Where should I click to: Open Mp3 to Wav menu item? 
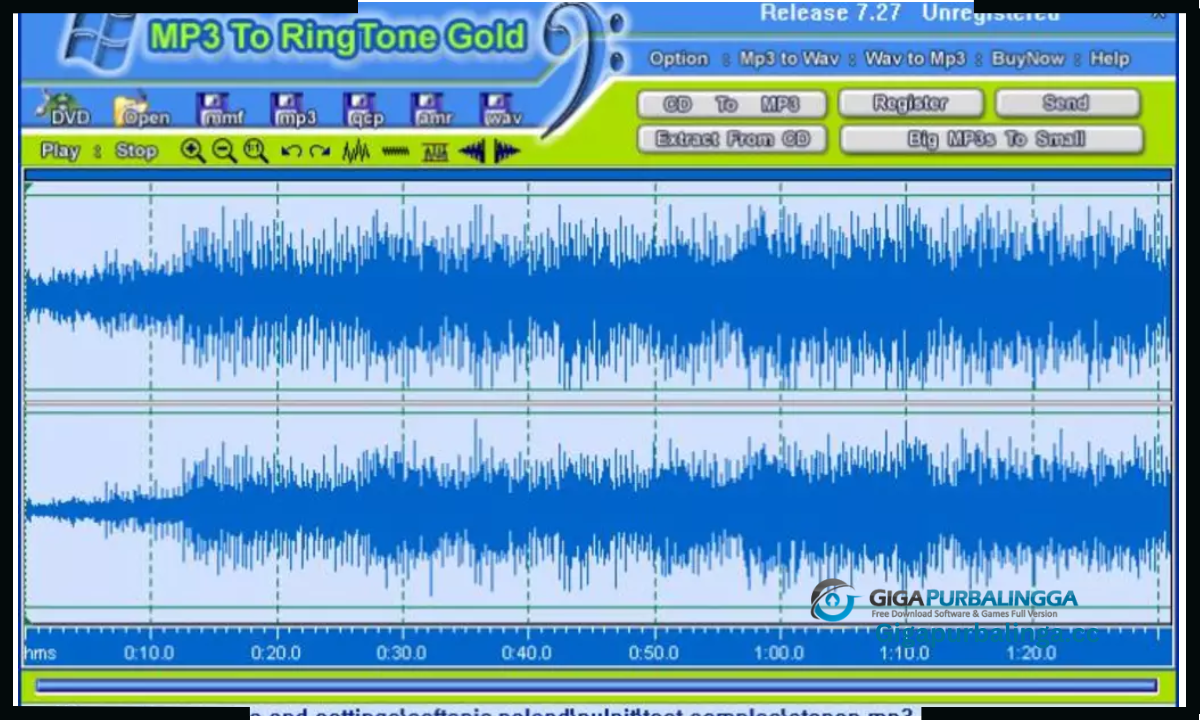tap(789, 59)
